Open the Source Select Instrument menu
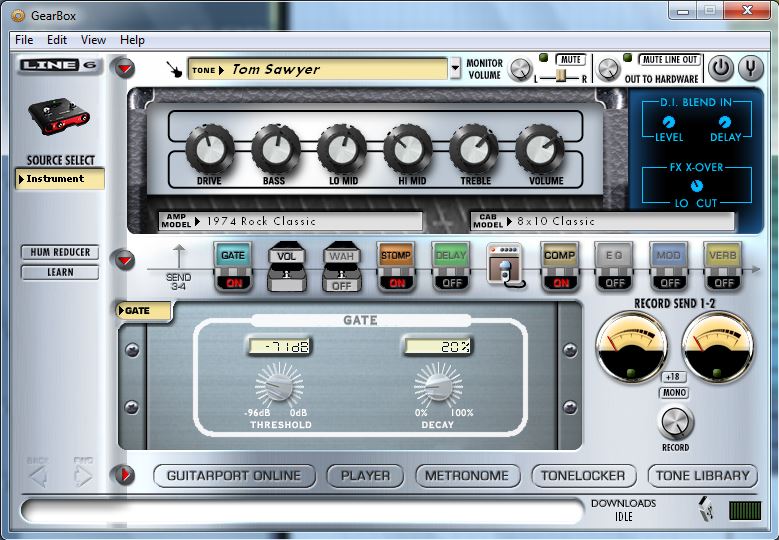 tap(60, 179)
